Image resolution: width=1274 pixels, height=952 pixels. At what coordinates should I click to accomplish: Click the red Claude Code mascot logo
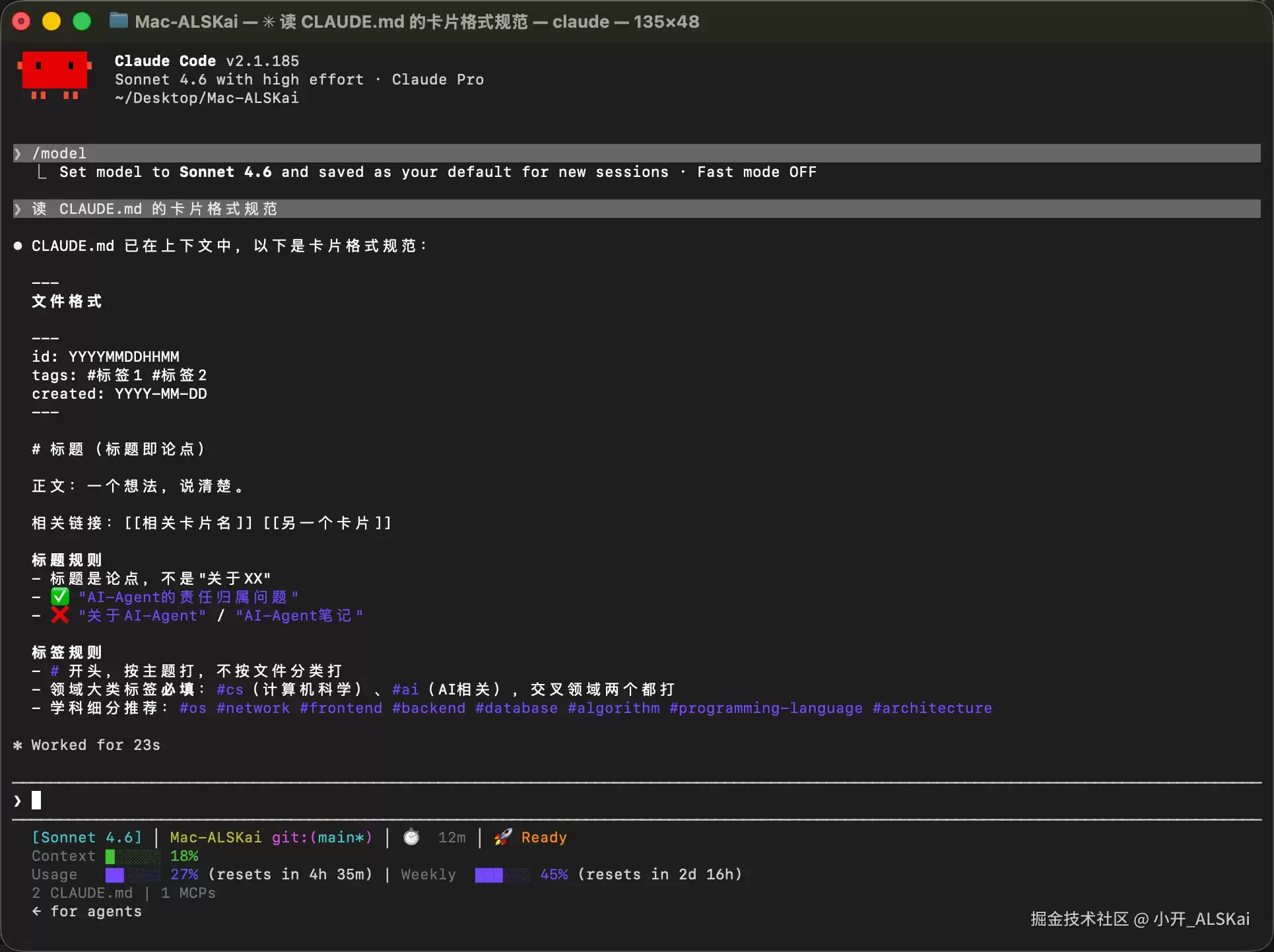pyautogui.click(x=54, y=75)
